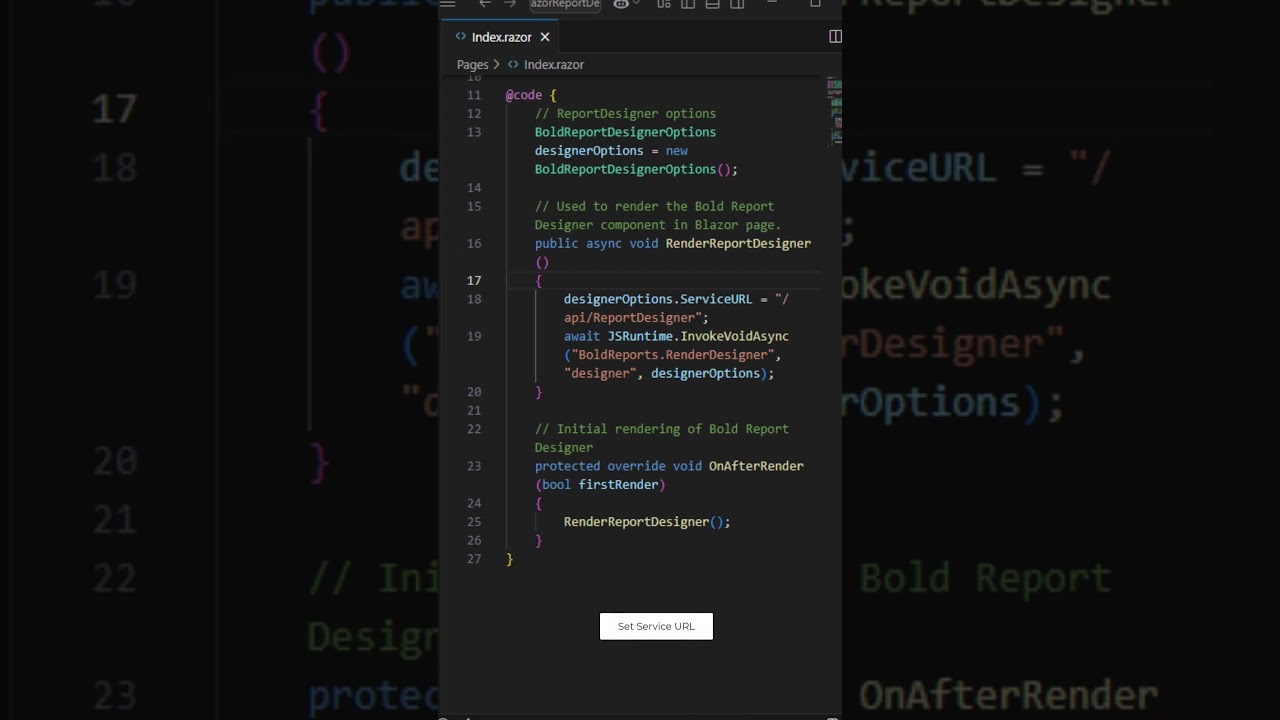The height and width of the screenshot is (720, 1280).
Task: Open the customize layout icon
Action: click(x=664, y=4)
